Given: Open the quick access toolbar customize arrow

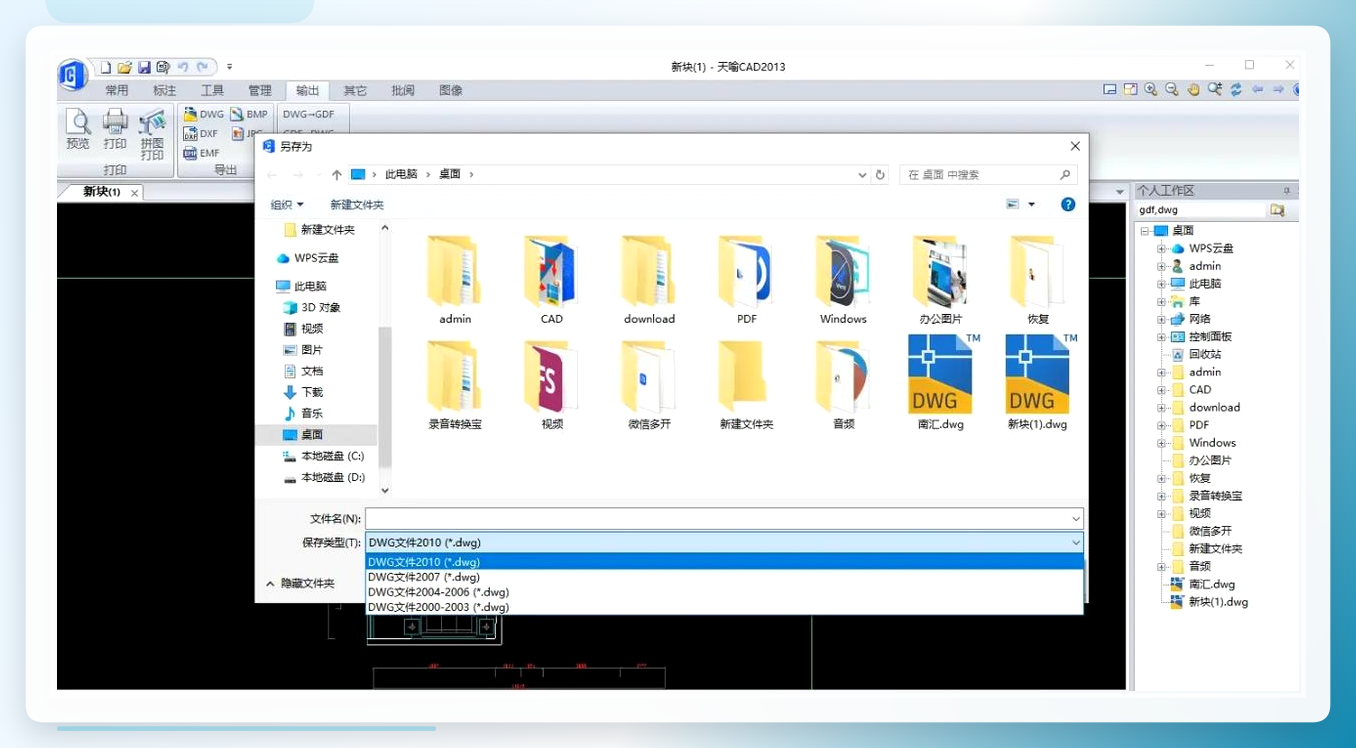Looking at the screenshot, I should [229, 67].
